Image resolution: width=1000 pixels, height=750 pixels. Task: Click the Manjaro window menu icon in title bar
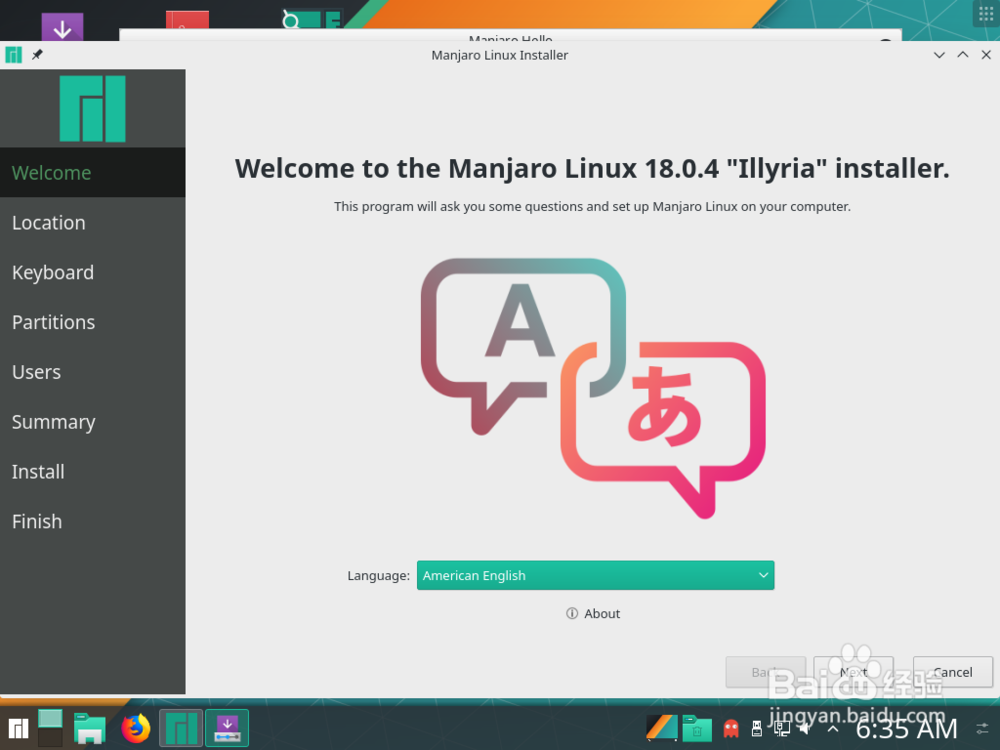13,55
